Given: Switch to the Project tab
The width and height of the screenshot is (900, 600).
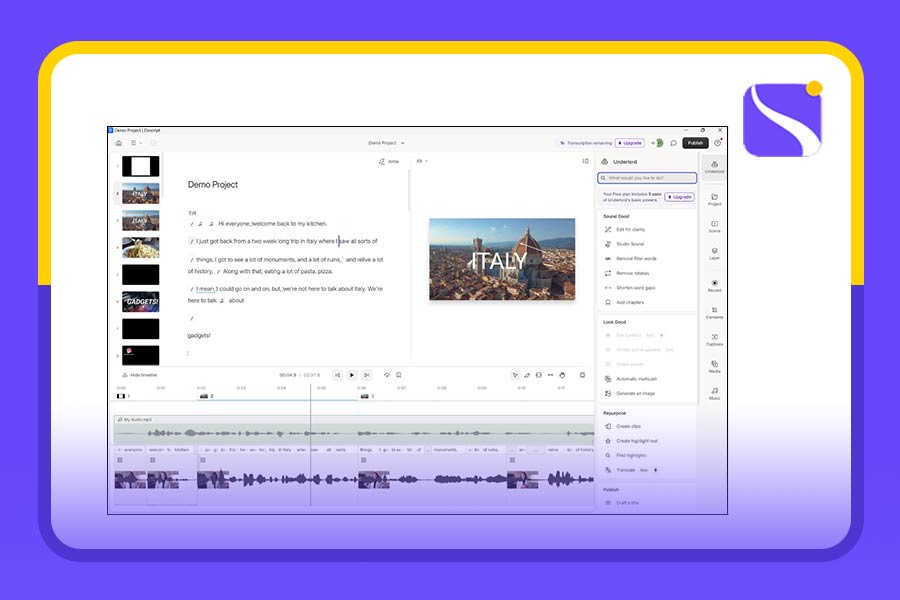Looking at the screenshot, I should pyautogui.click(x=714, y=200).
